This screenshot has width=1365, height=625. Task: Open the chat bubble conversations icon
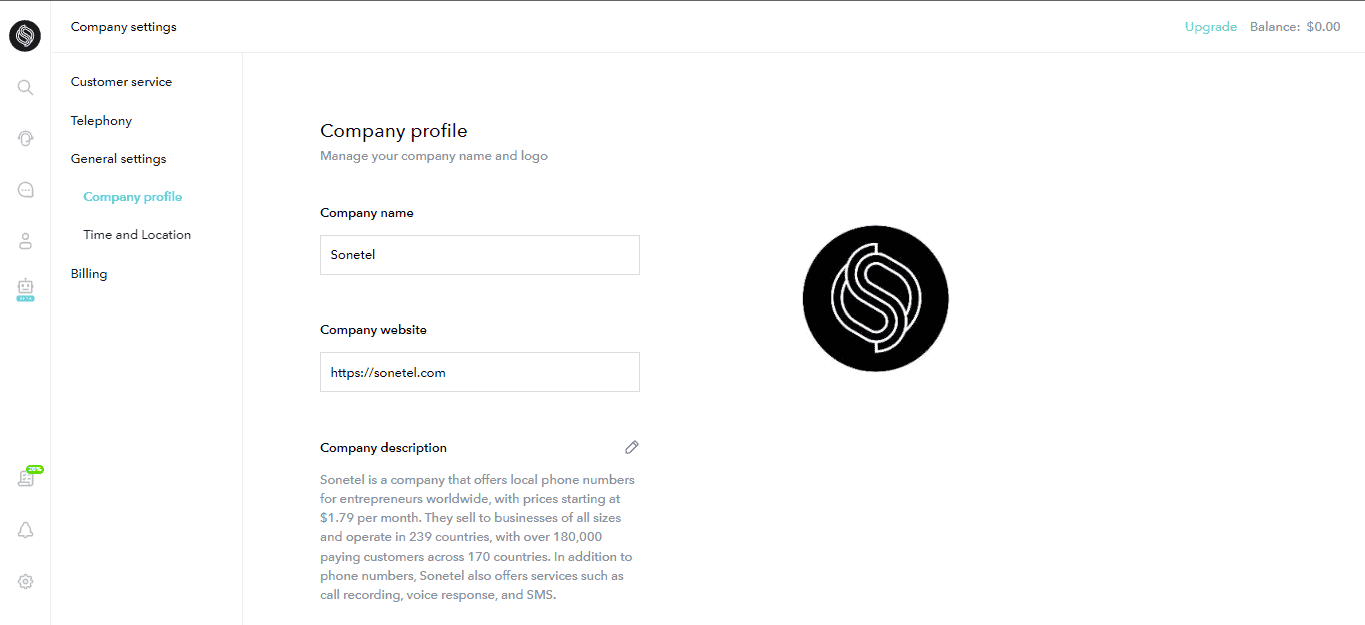pos(26,190)
